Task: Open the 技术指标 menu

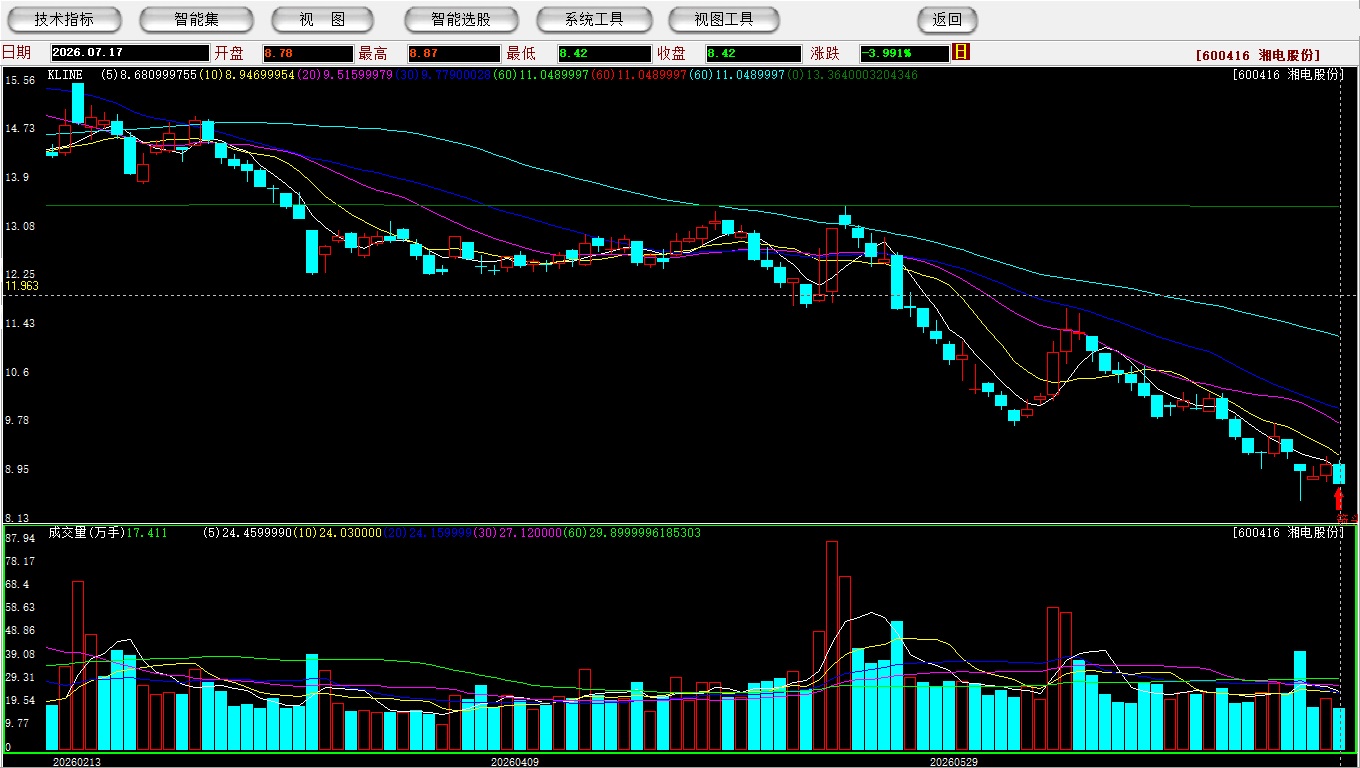Action: point(64,19)
